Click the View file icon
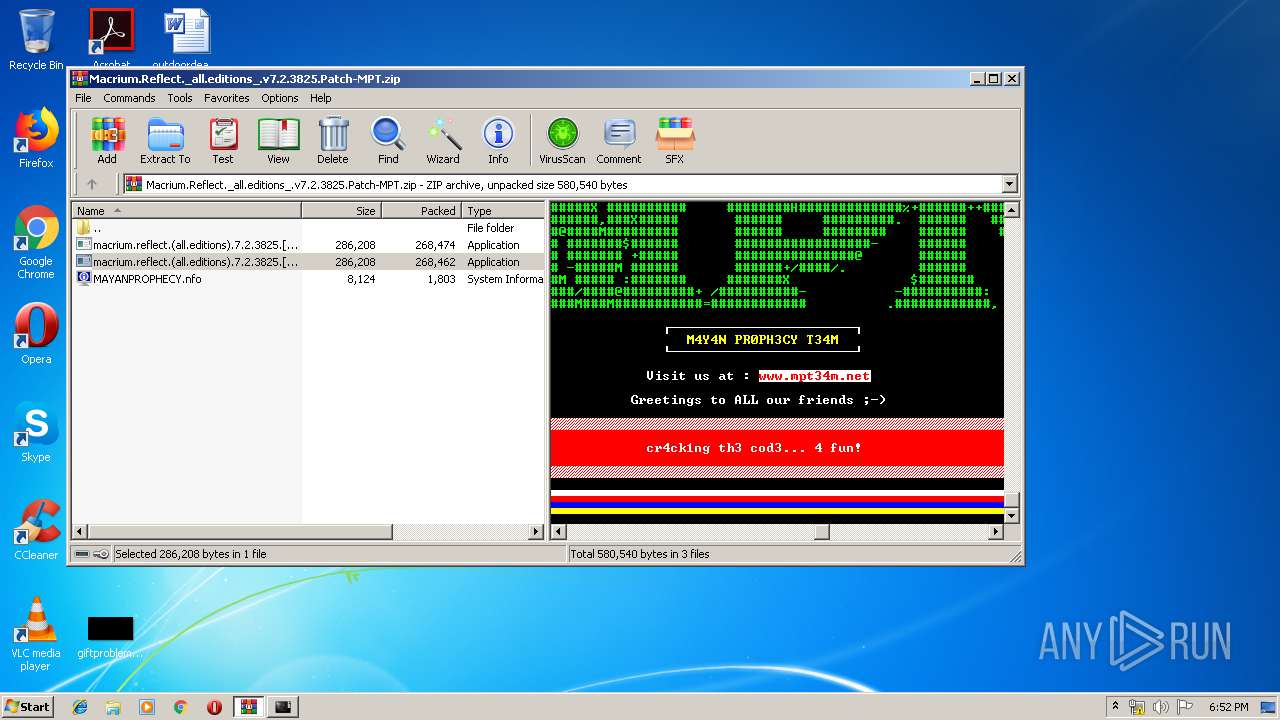Image resolution: width=1280 pixels, height=720 pixels. click(x=278, y=140)
